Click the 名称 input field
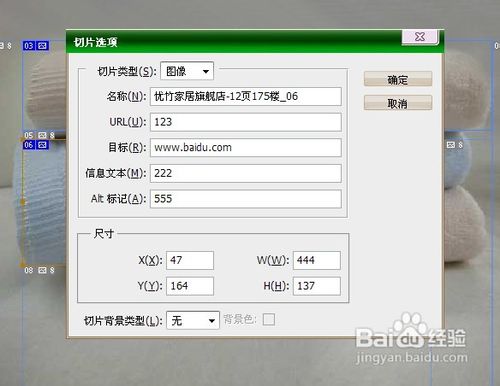This screenshot has width=500, height=386. coord(246,96)
